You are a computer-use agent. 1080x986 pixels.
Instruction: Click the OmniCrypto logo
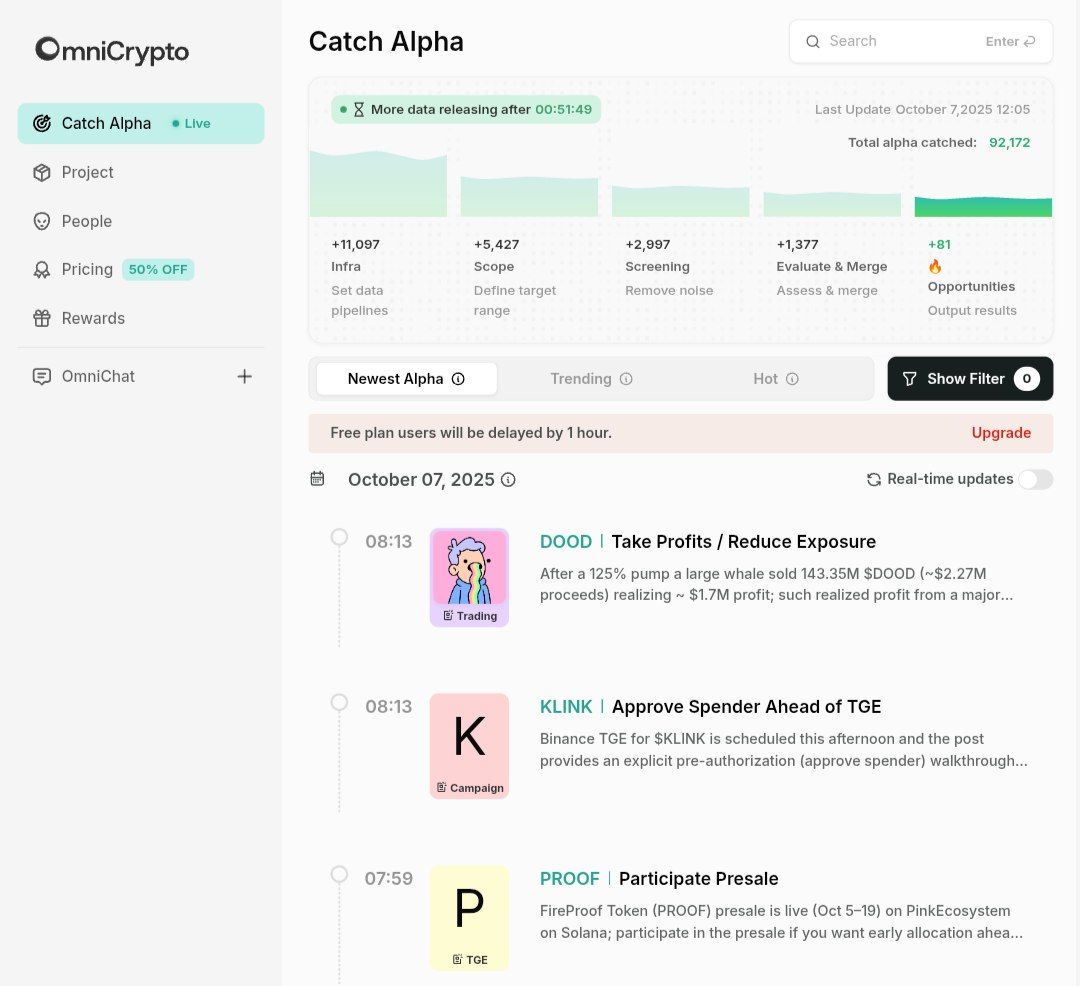tap(112, 51)
